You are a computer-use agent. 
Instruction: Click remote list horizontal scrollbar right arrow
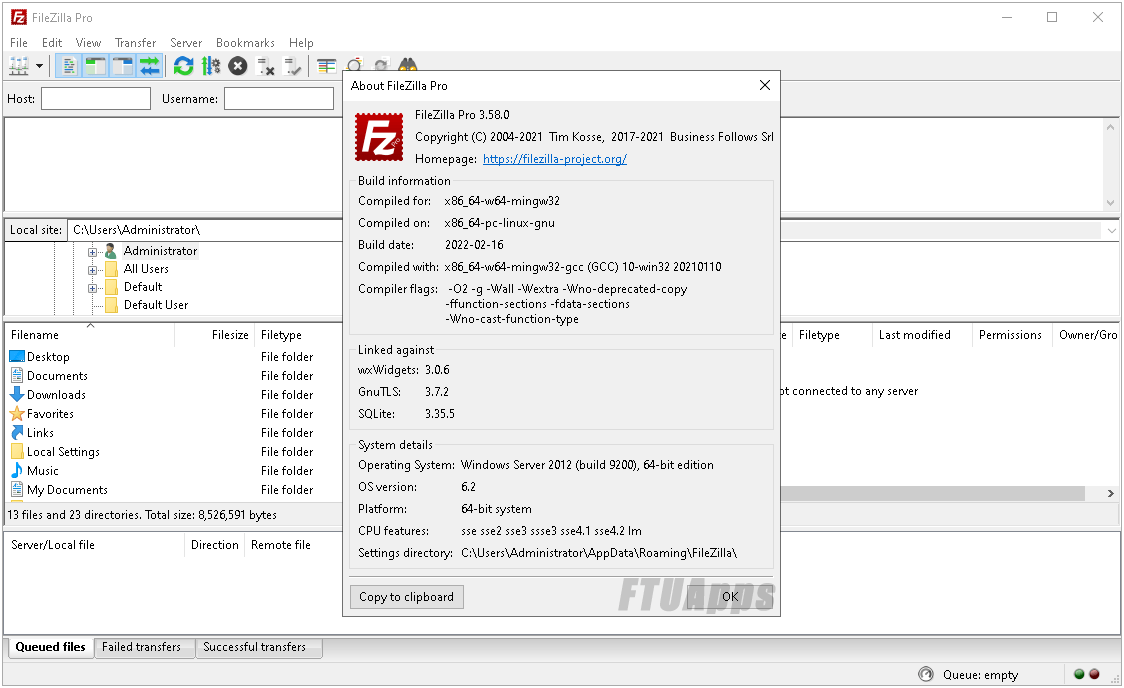(x=1110, y=494)
